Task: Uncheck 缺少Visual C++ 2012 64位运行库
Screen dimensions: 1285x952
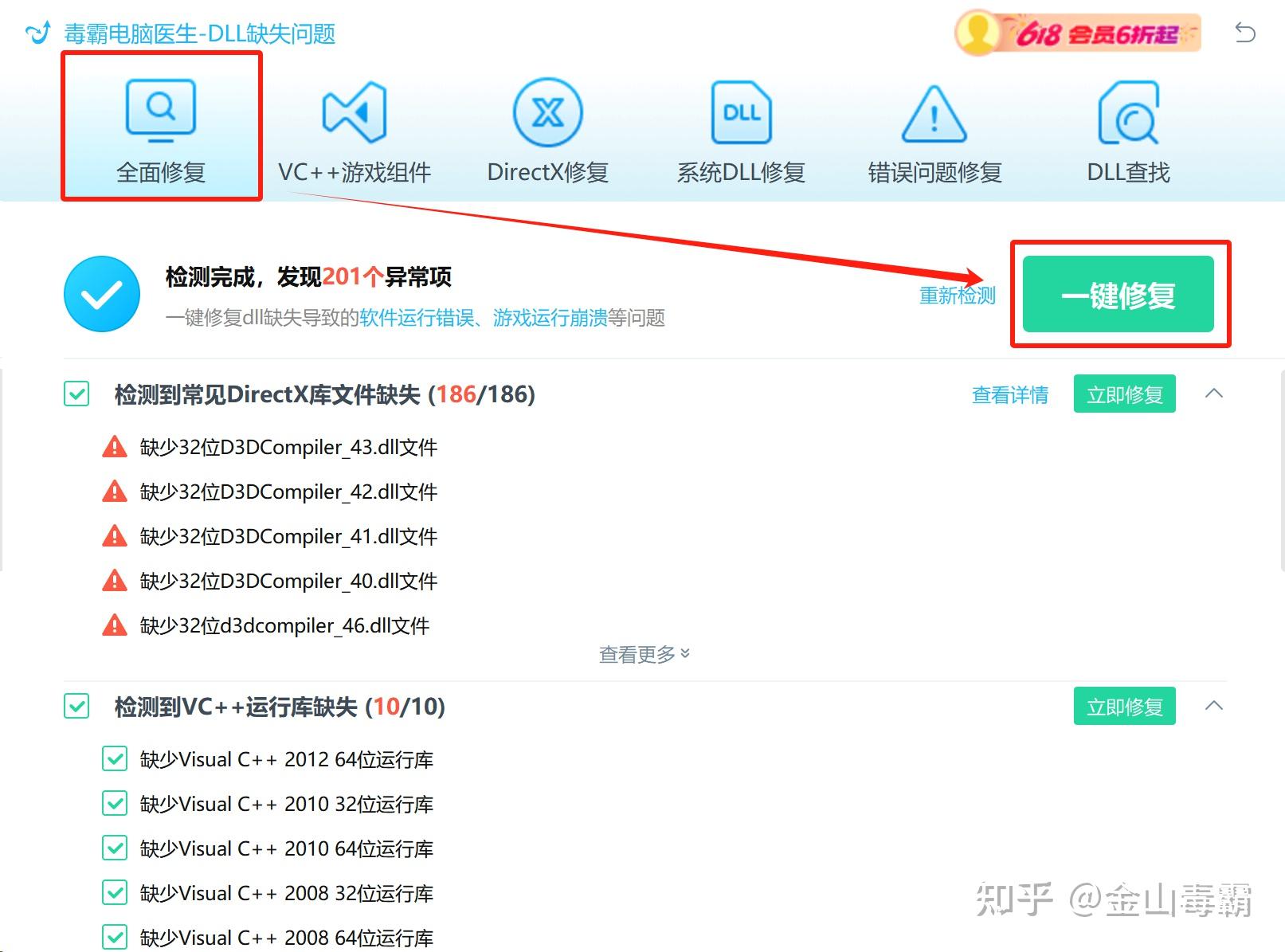Action: [x=115, y=758]
